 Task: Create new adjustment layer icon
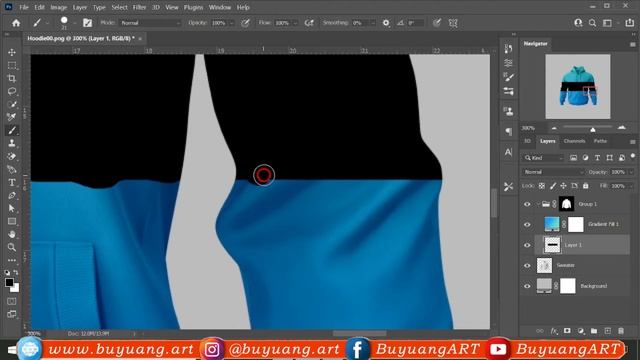(580, 331)
